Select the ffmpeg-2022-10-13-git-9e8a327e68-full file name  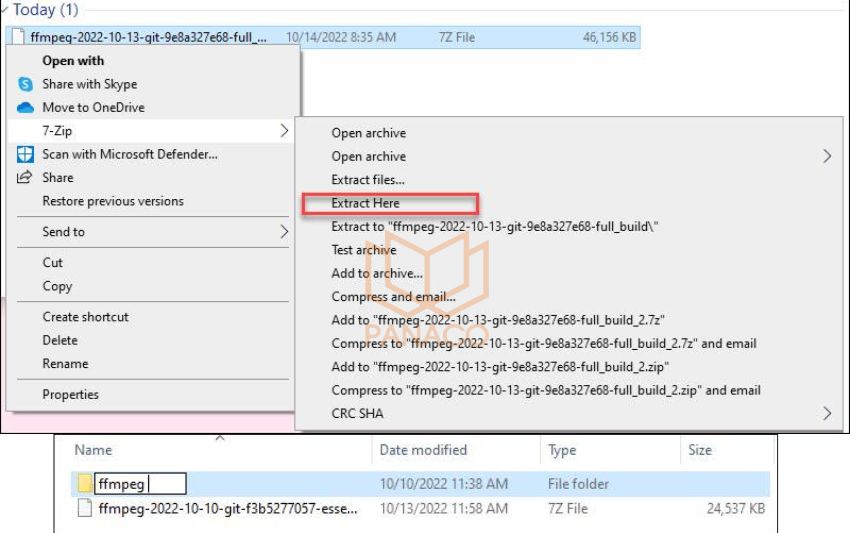point(149,37)
